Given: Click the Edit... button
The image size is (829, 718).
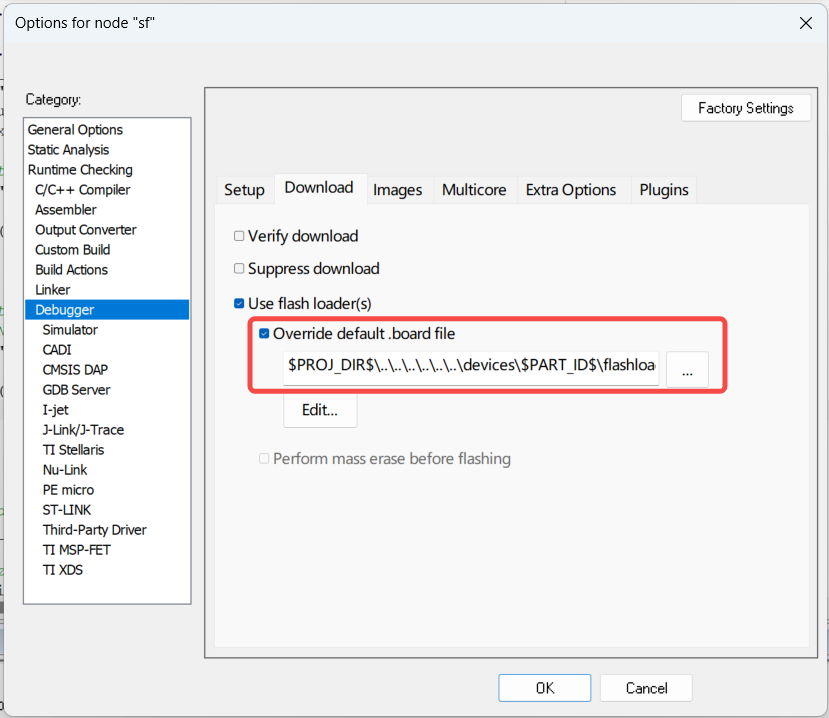Looking at the screenshot, I should (320, 409).
